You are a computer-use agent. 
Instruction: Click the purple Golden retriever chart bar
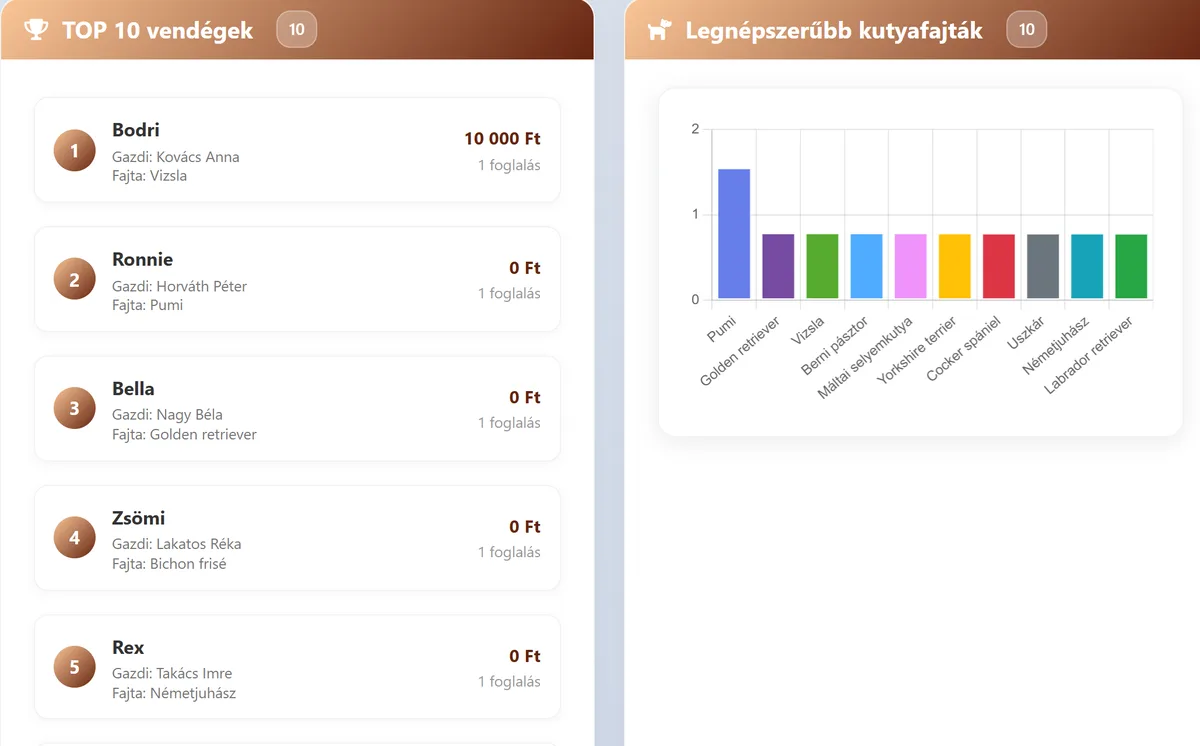click(778, 267)
